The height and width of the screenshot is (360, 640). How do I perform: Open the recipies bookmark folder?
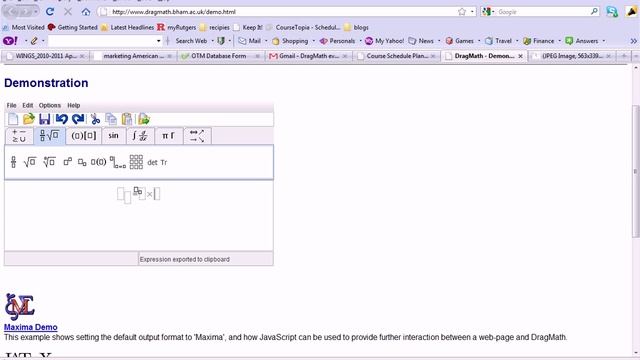point(215,27)
